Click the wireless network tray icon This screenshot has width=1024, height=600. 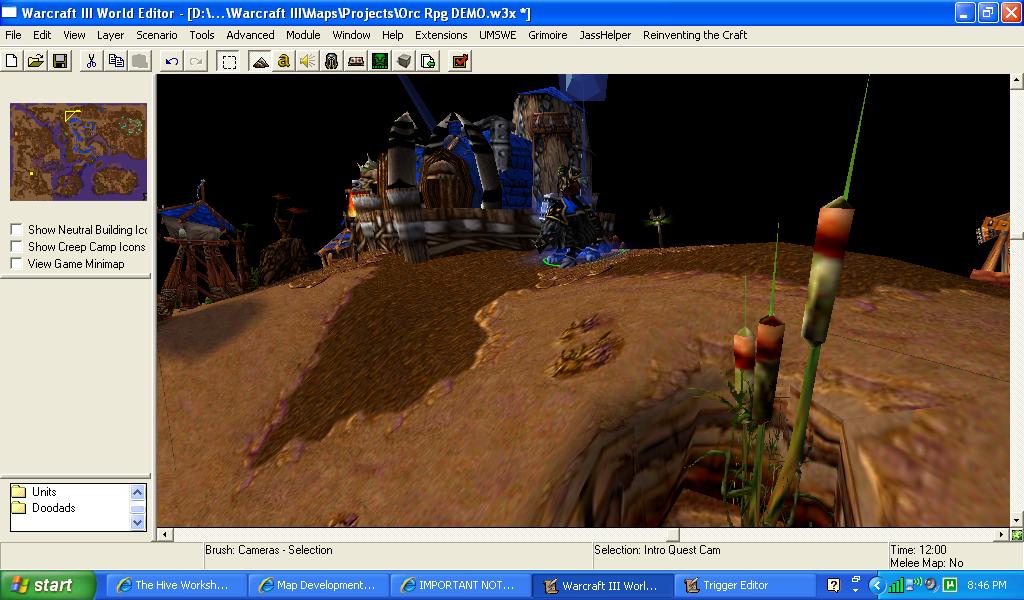[x=913, y=584]
